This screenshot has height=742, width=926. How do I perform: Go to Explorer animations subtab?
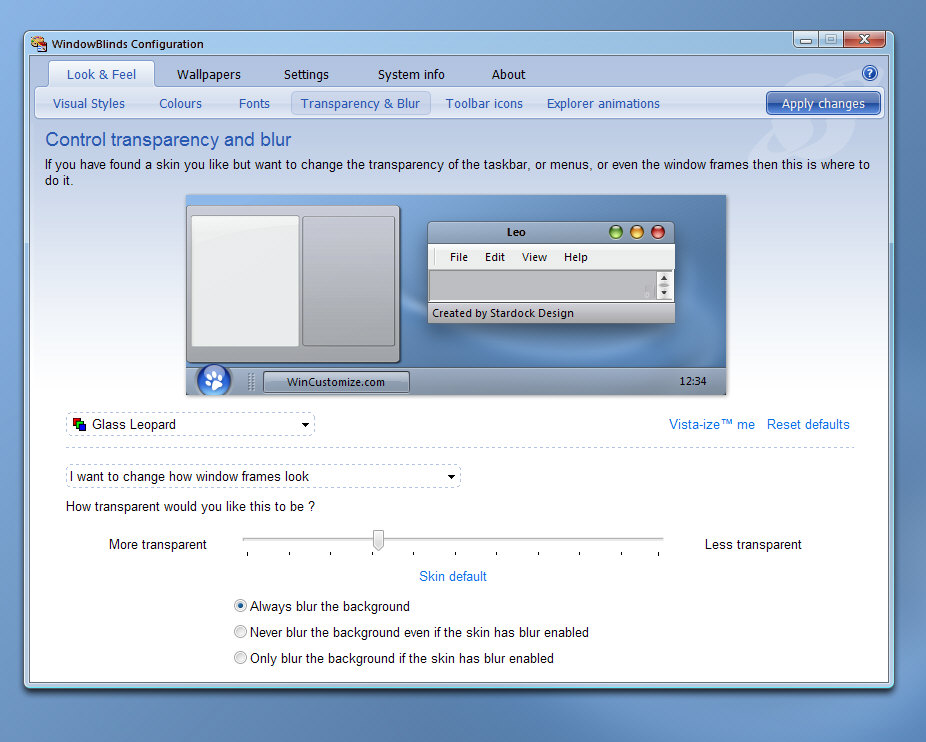603,103
